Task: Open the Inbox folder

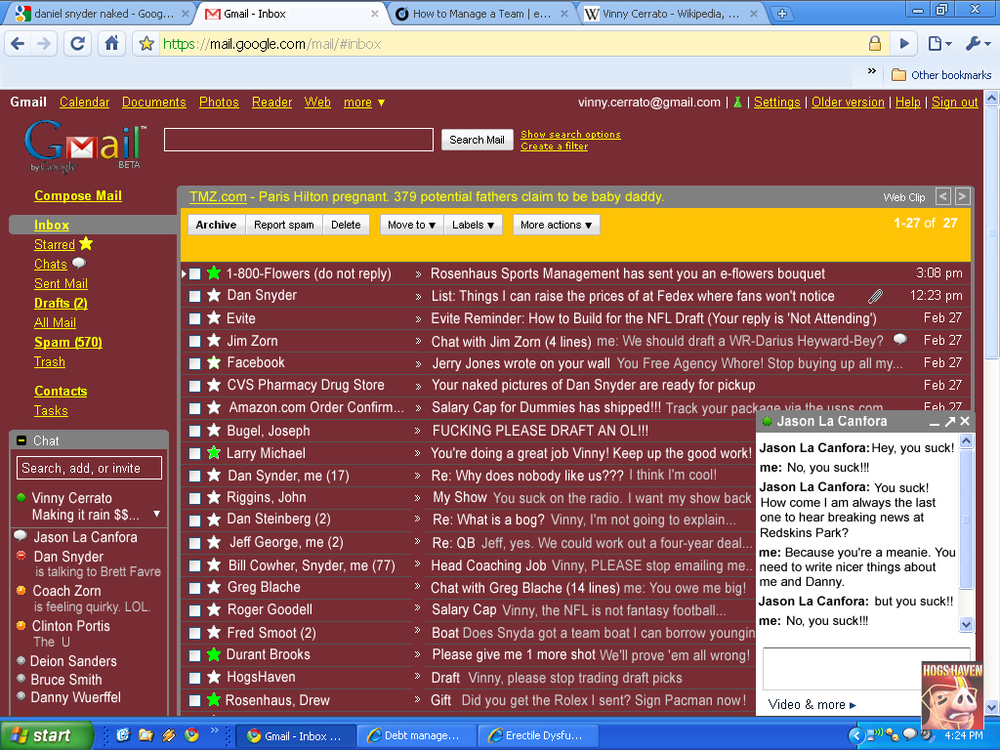Action: 52,225
